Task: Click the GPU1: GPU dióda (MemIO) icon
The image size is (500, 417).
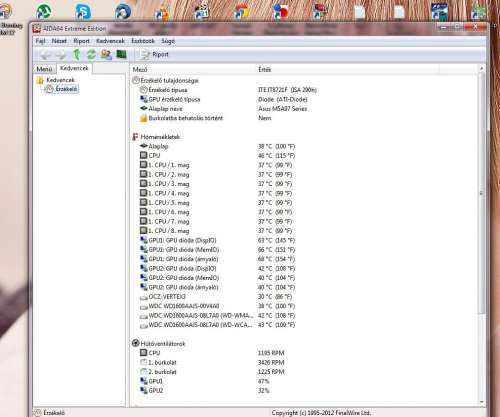Action: point(144,249)
